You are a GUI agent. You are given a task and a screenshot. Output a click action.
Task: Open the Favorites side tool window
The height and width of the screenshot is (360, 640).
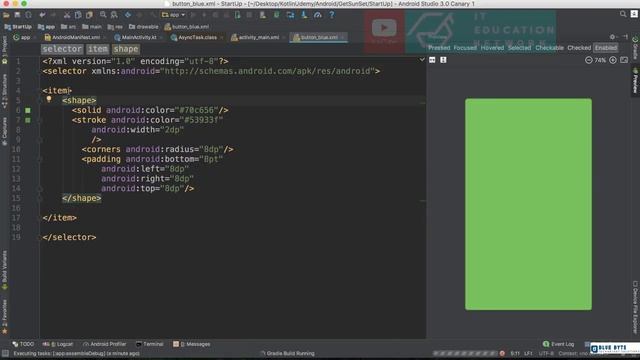coord(4,317)
